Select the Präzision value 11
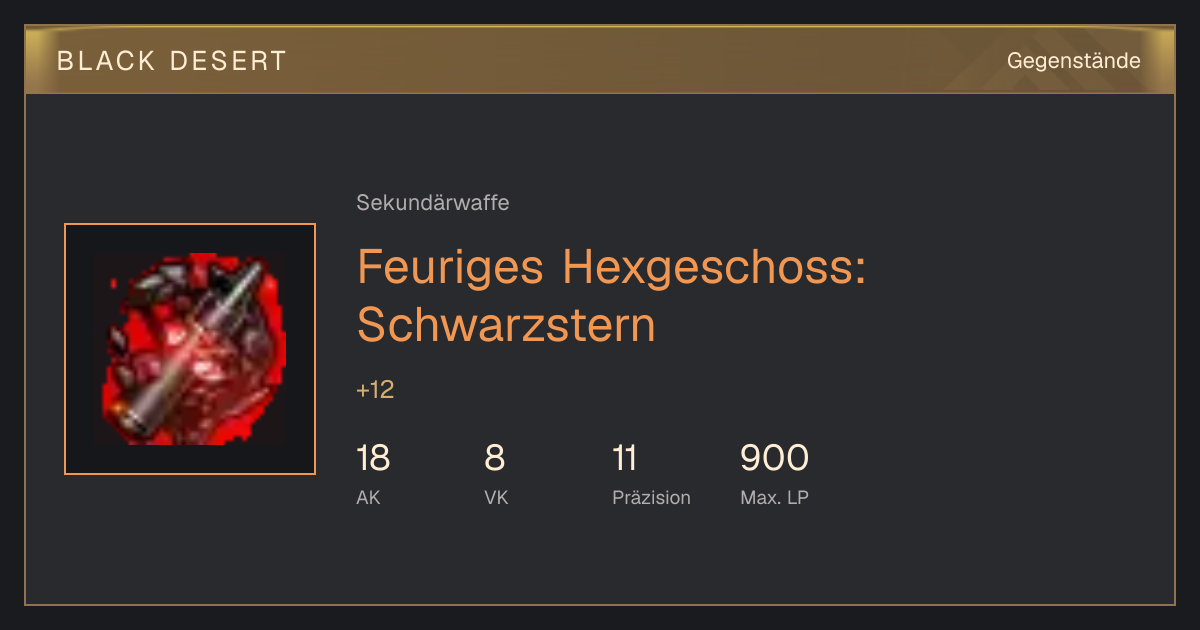Screen dimensions: 1200x630 click(x=624, y=459)
